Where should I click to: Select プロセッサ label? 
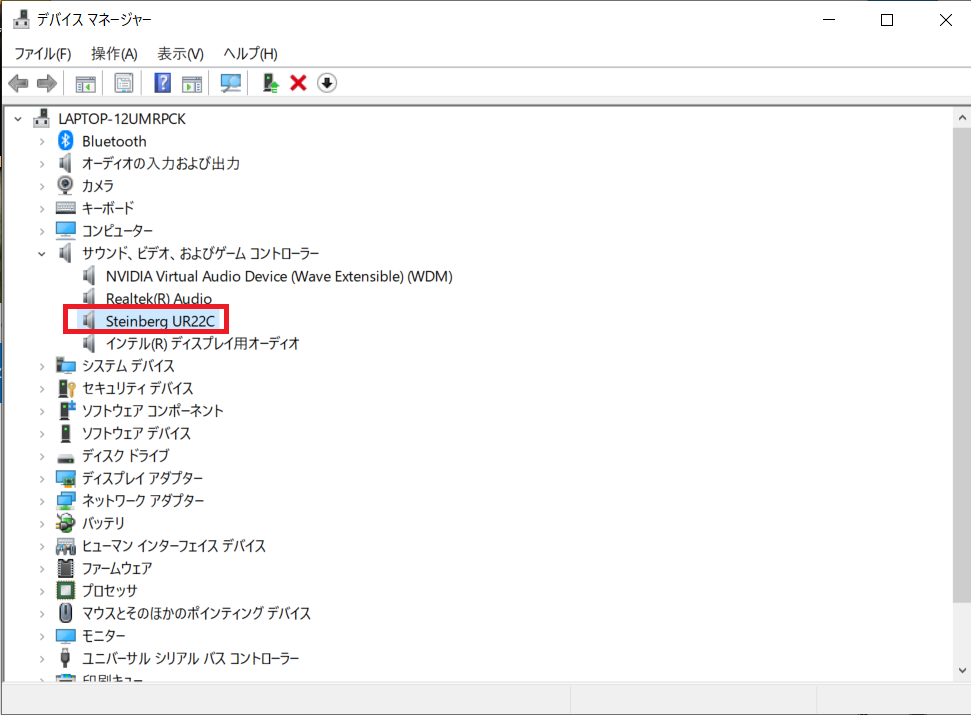pos(110,591)
